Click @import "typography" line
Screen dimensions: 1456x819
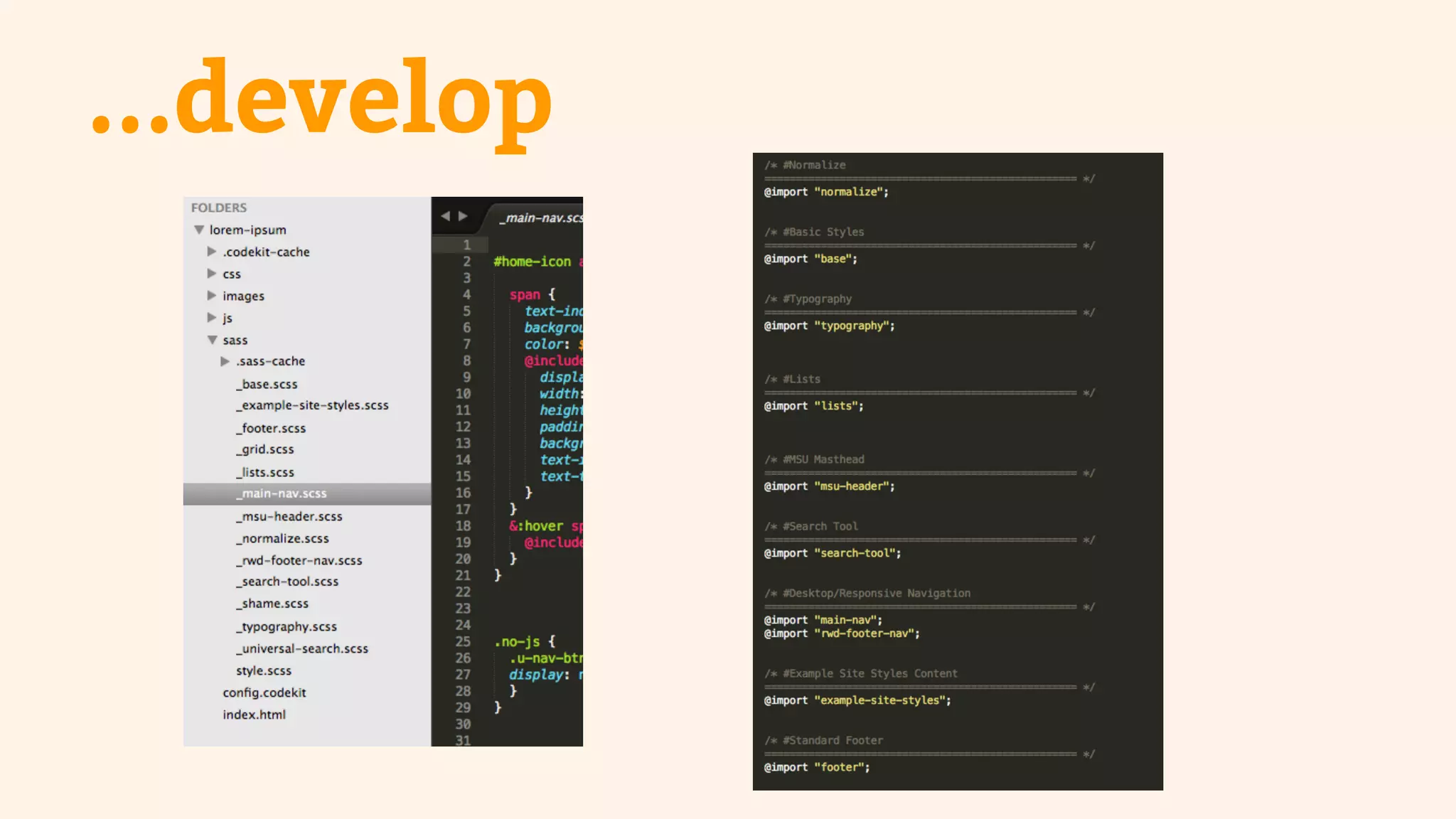point(830,326)
